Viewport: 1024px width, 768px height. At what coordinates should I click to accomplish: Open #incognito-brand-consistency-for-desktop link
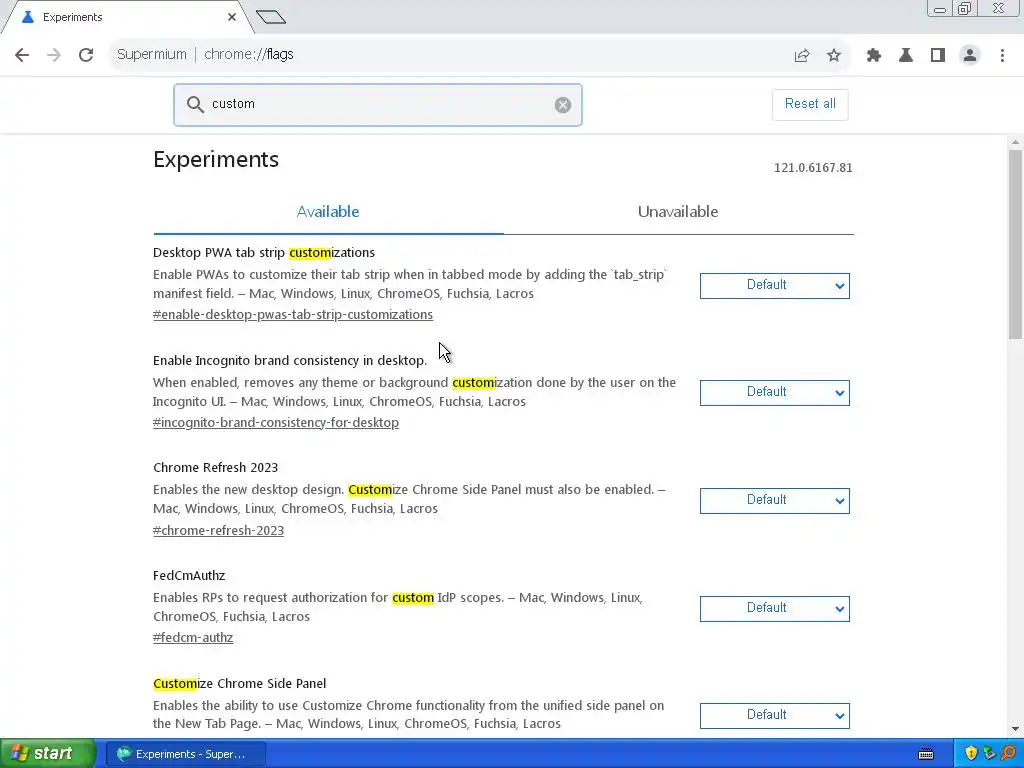point(276,422)
